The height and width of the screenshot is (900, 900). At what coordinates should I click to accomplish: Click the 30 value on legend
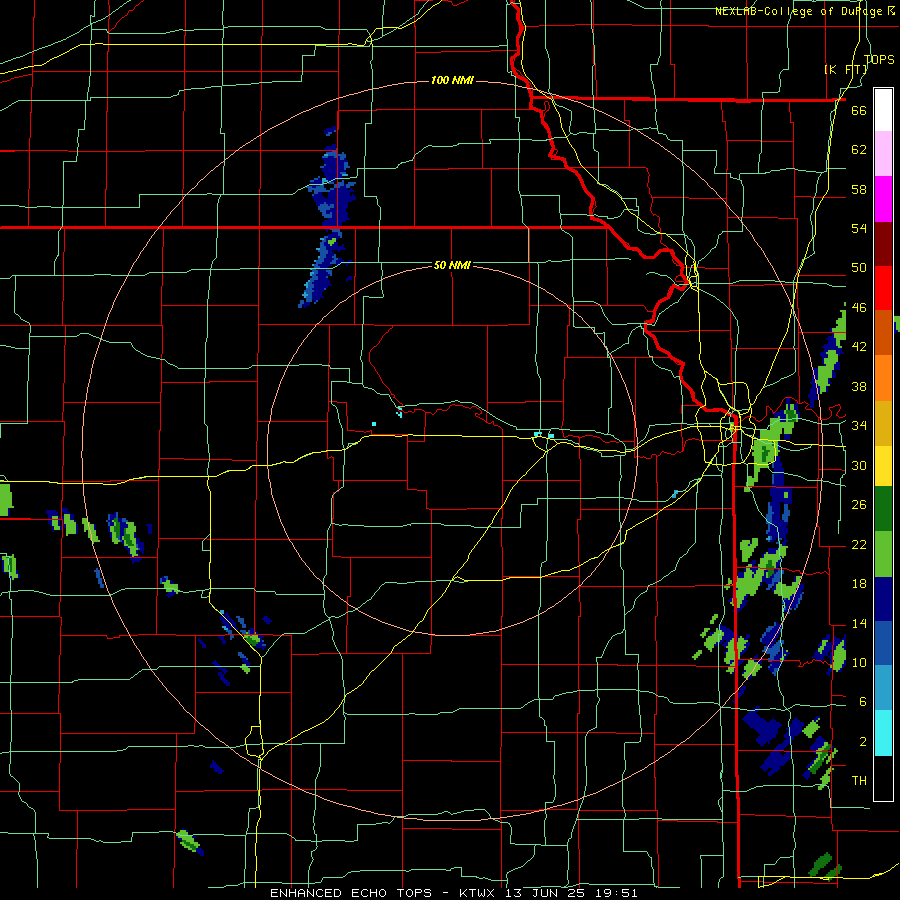(859, 465)
